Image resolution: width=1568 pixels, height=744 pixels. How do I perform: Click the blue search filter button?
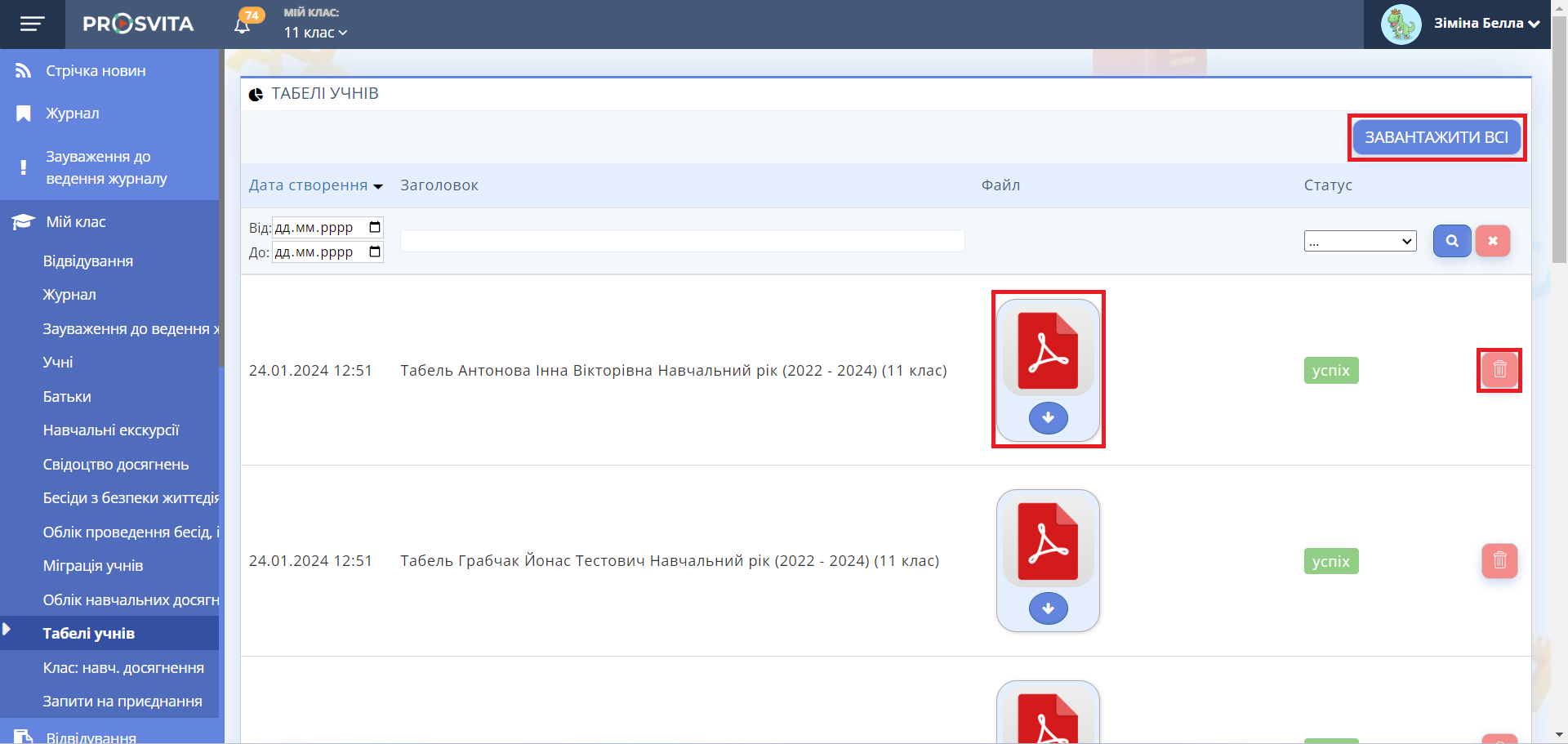[1451, 241]
